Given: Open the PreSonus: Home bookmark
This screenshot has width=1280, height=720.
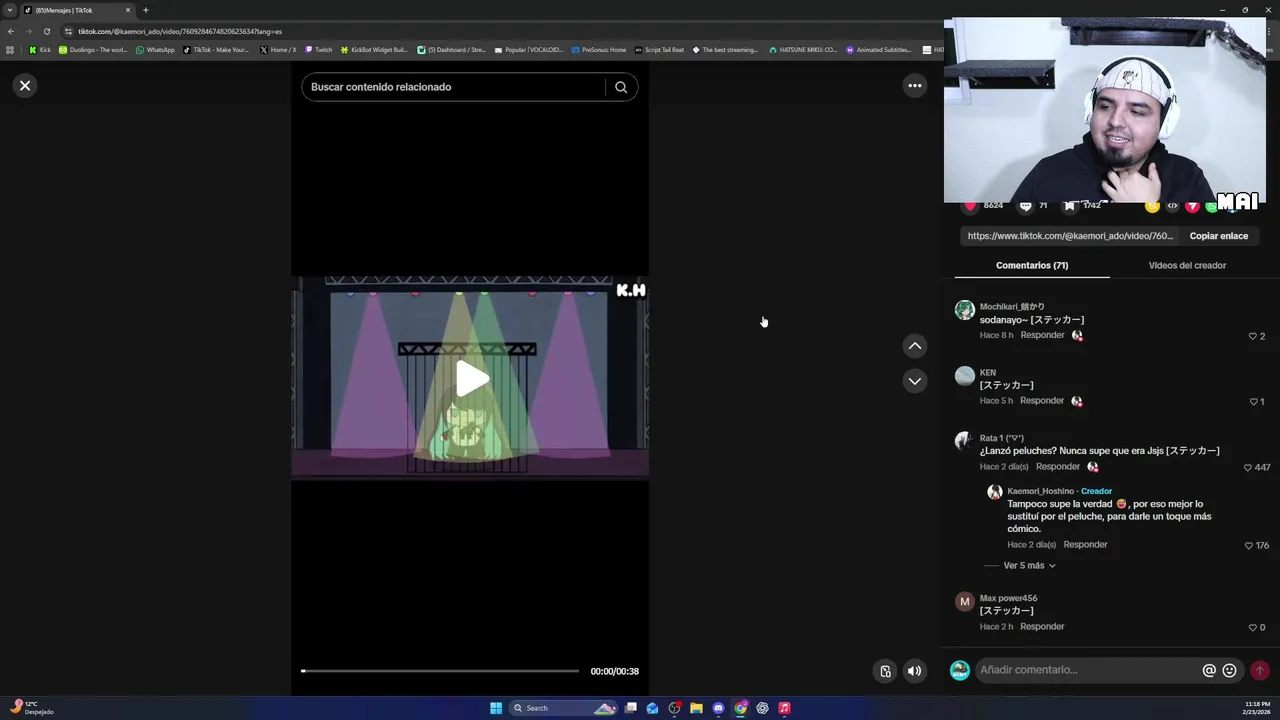Looking at the screenshot, I should (x=598, y=50).
